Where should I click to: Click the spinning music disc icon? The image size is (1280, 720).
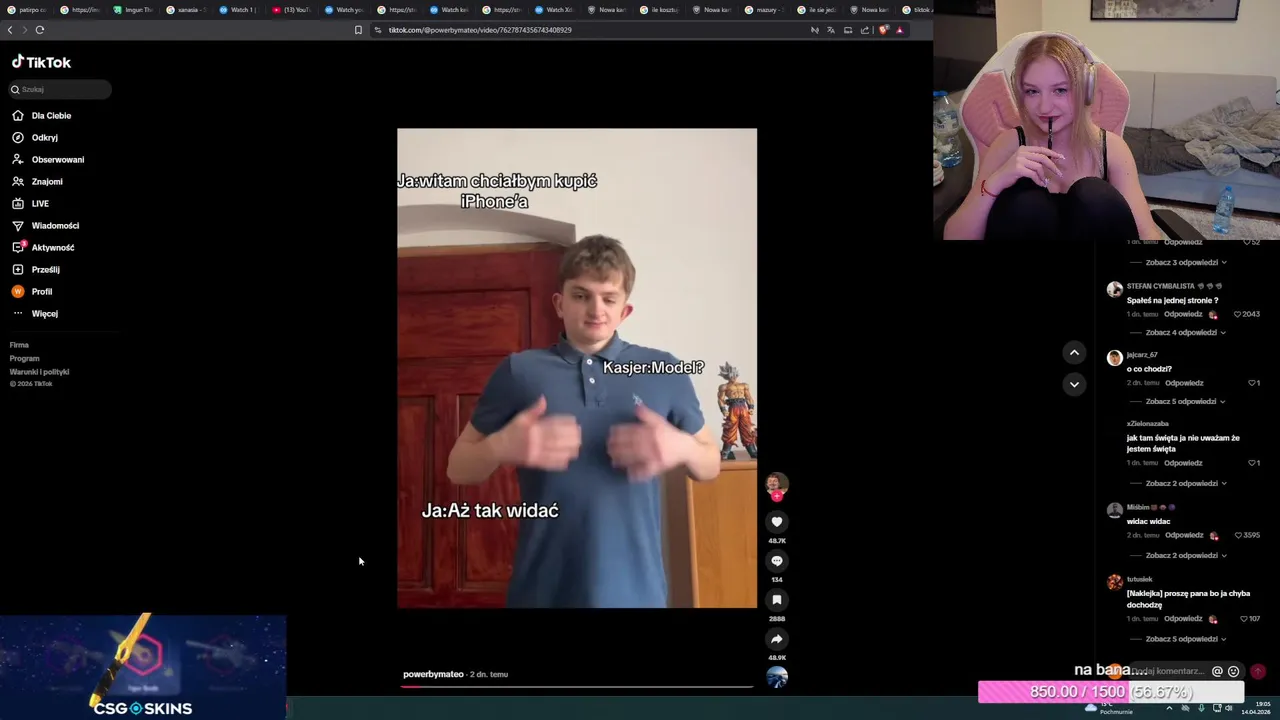[x=777, y=677]
